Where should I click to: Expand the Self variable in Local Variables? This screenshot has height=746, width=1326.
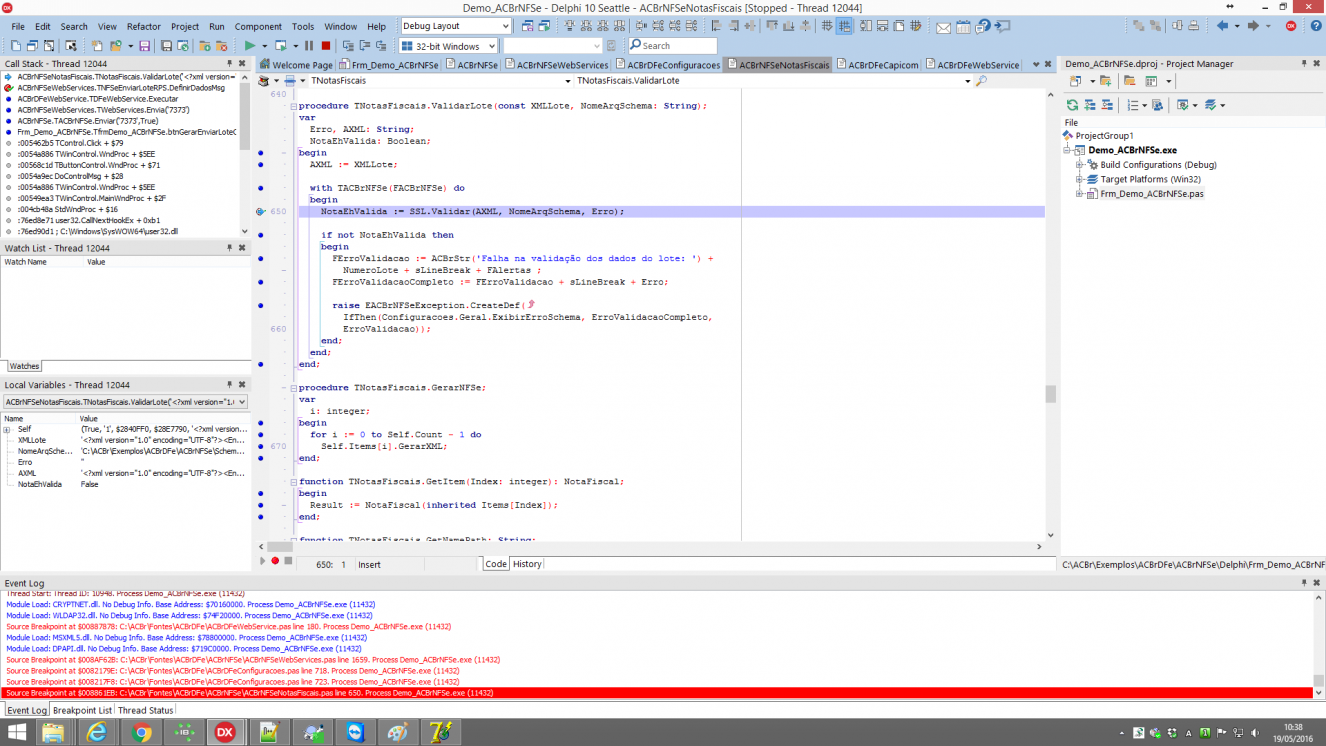[7, 429]
